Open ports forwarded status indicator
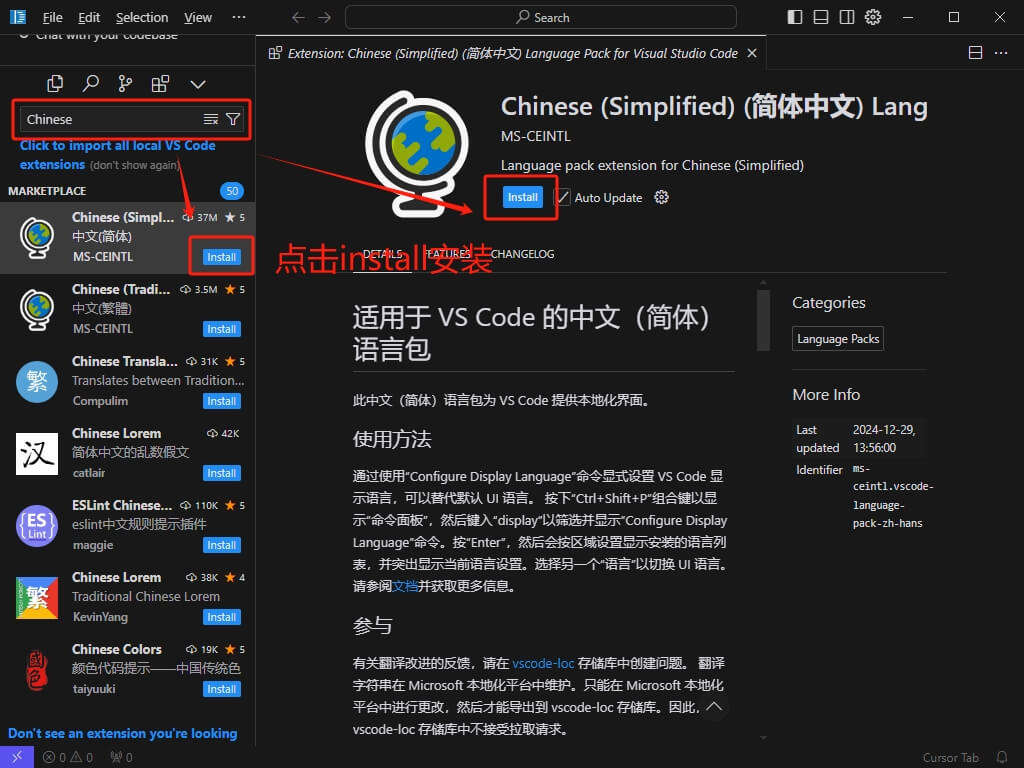Viewport: 1024px width, 768px height. coord(121,758)
